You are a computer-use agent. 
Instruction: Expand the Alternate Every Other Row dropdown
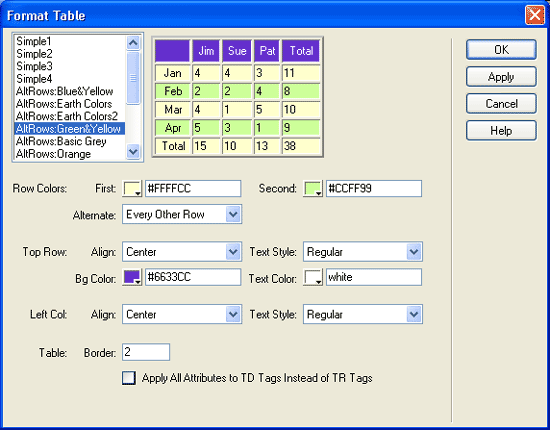(x=182, y=214)
